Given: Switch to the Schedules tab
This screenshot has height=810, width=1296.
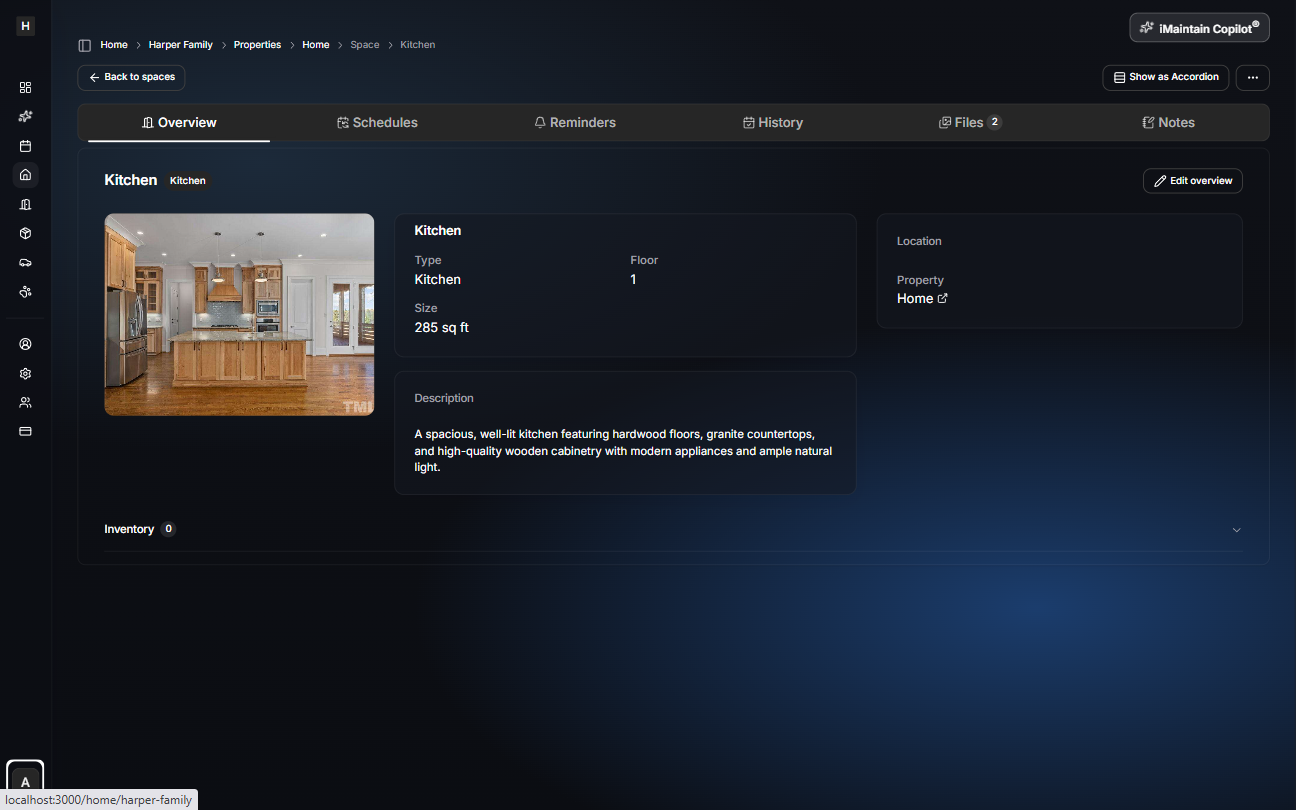Looking at the screenshot, I should pyautogui.click(x=377, y=122).
